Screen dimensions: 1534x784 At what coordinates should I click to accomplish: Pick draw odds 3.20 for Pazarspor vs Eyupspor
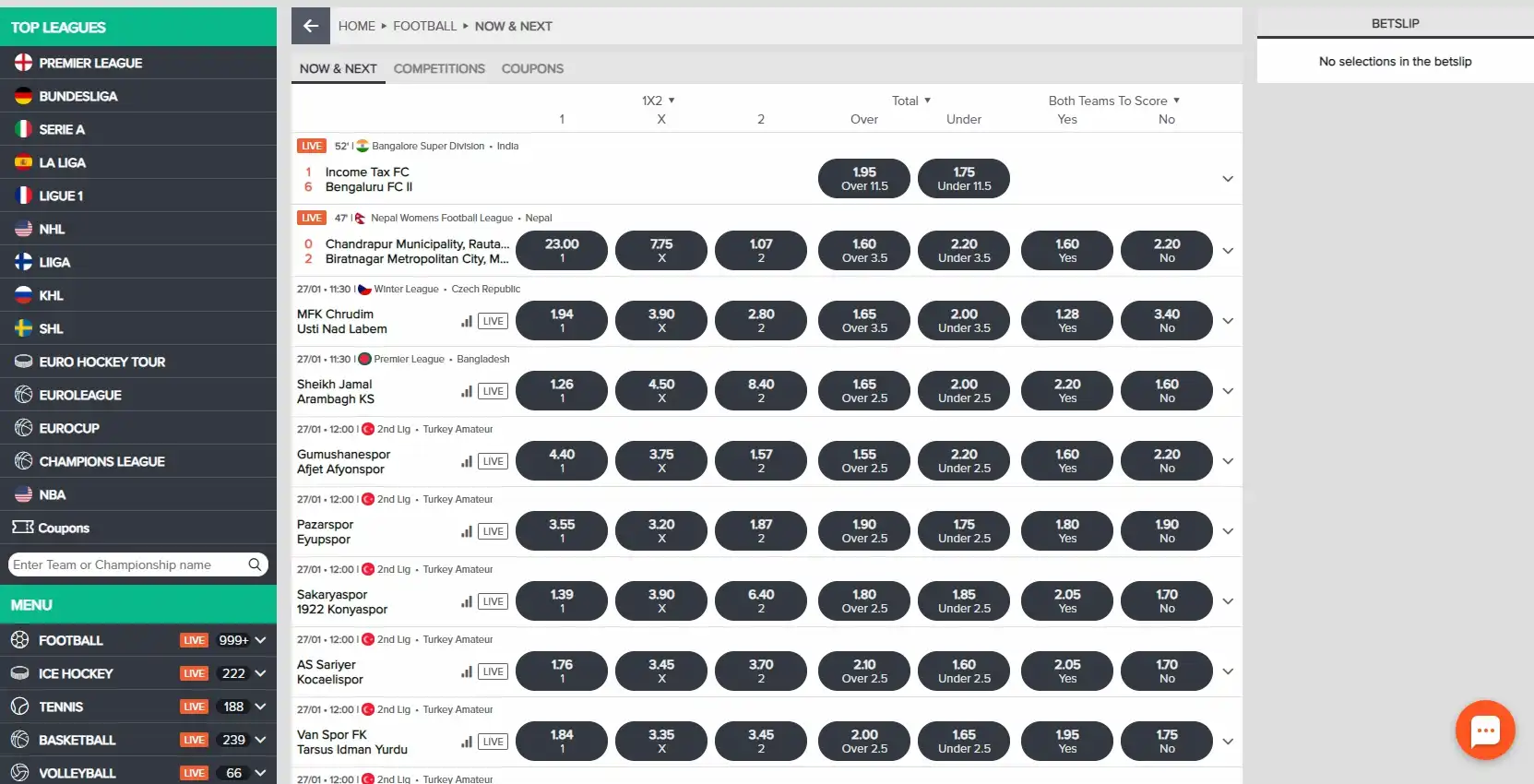coord(660,531)
